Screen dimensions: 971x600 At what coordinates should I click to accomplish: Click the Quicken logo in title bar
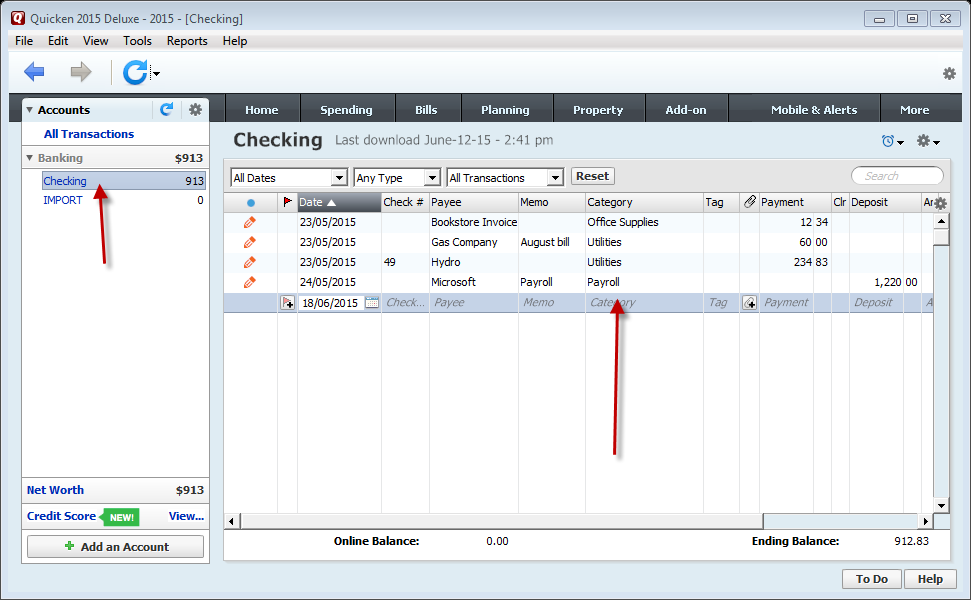18,18
